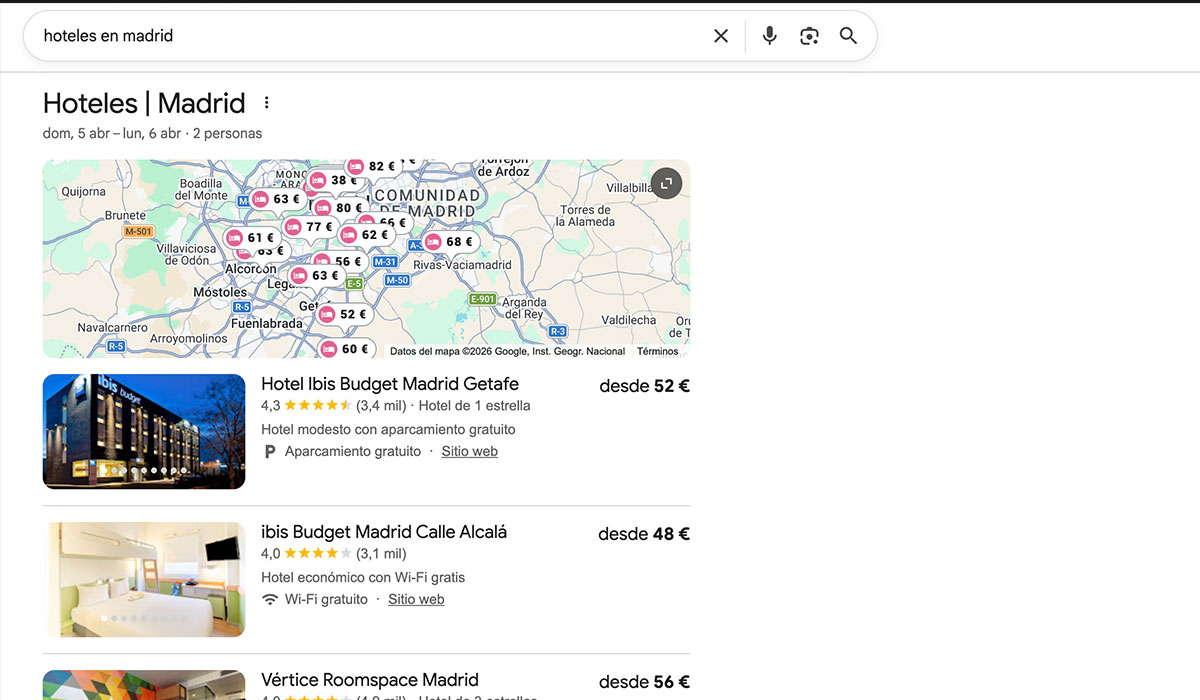Click the 'desde 52 €' price
1200x700 pixels.
tap(645, 386)
